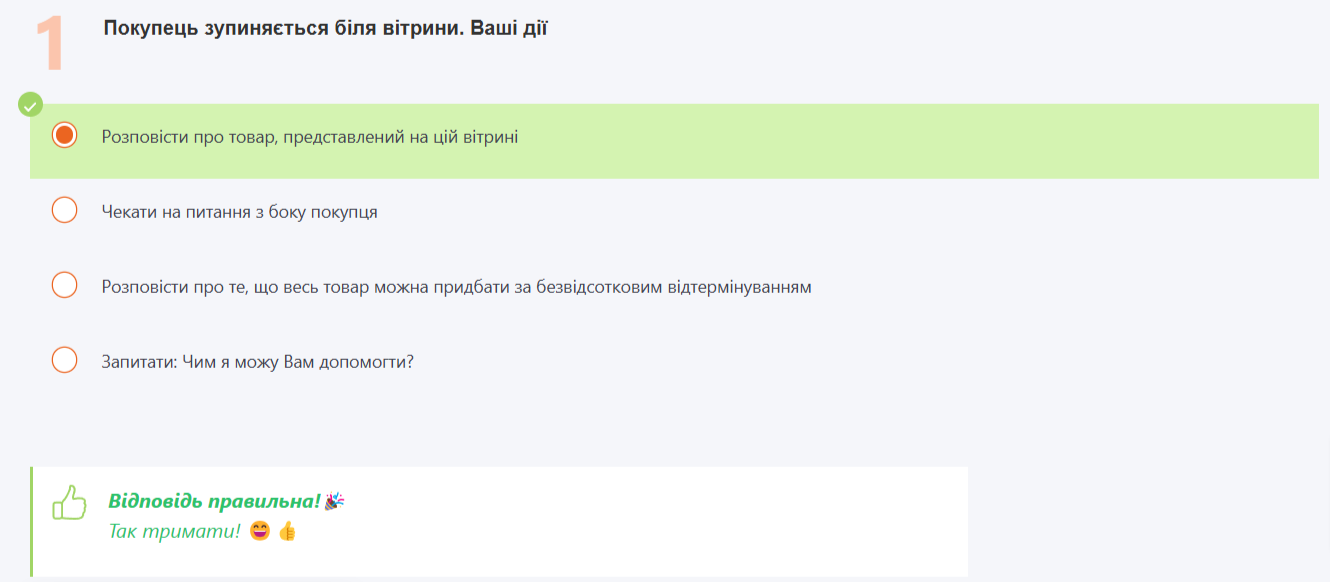Image resolution: width=1330 pixels, height=582 pixels.
Task: Click the Відповідь правильна! feedback text
Action: coord(214,501)
